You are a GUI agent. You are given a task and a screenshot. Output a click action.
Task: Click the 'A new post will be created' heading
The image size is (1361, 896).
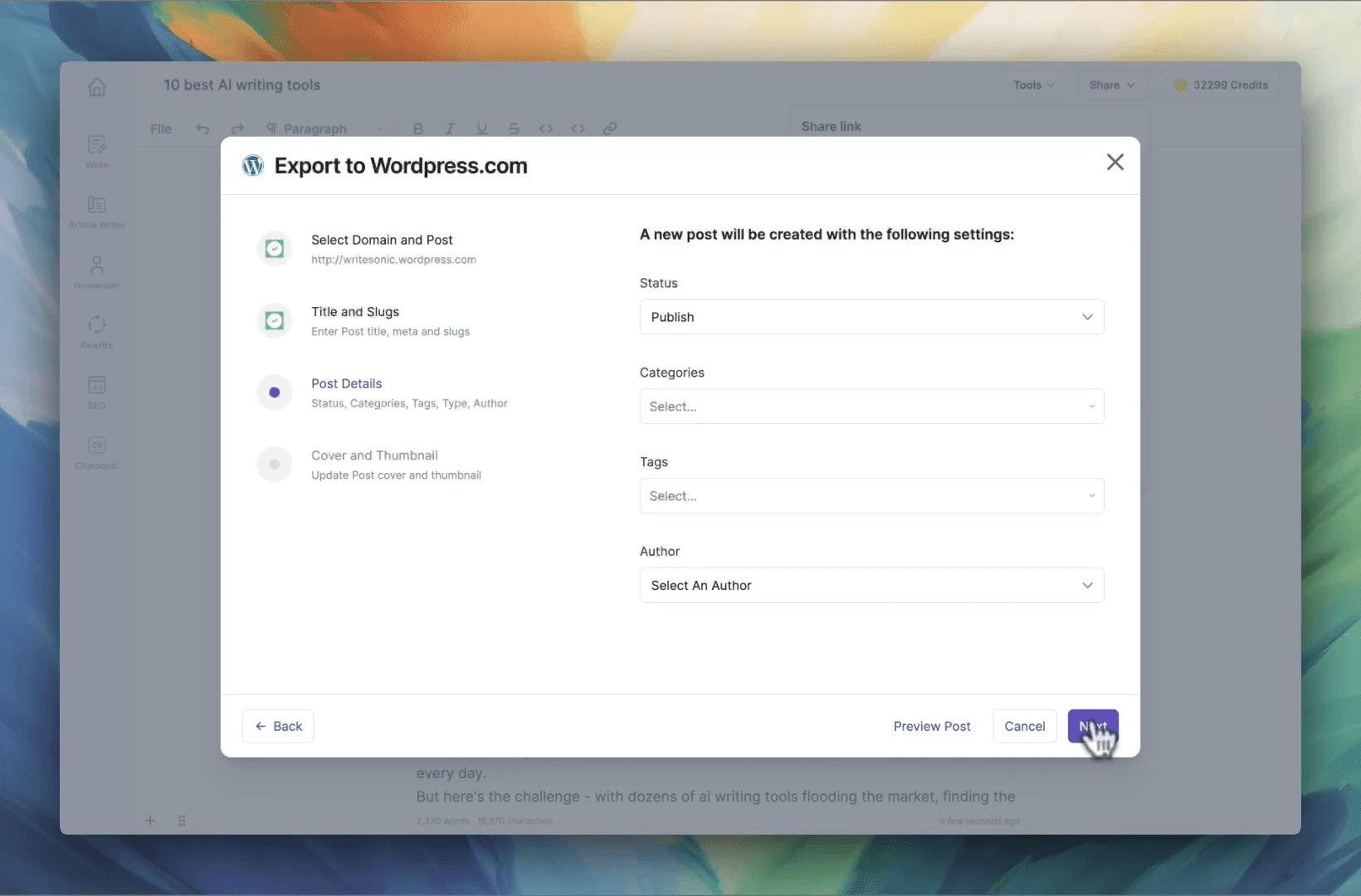827,235
